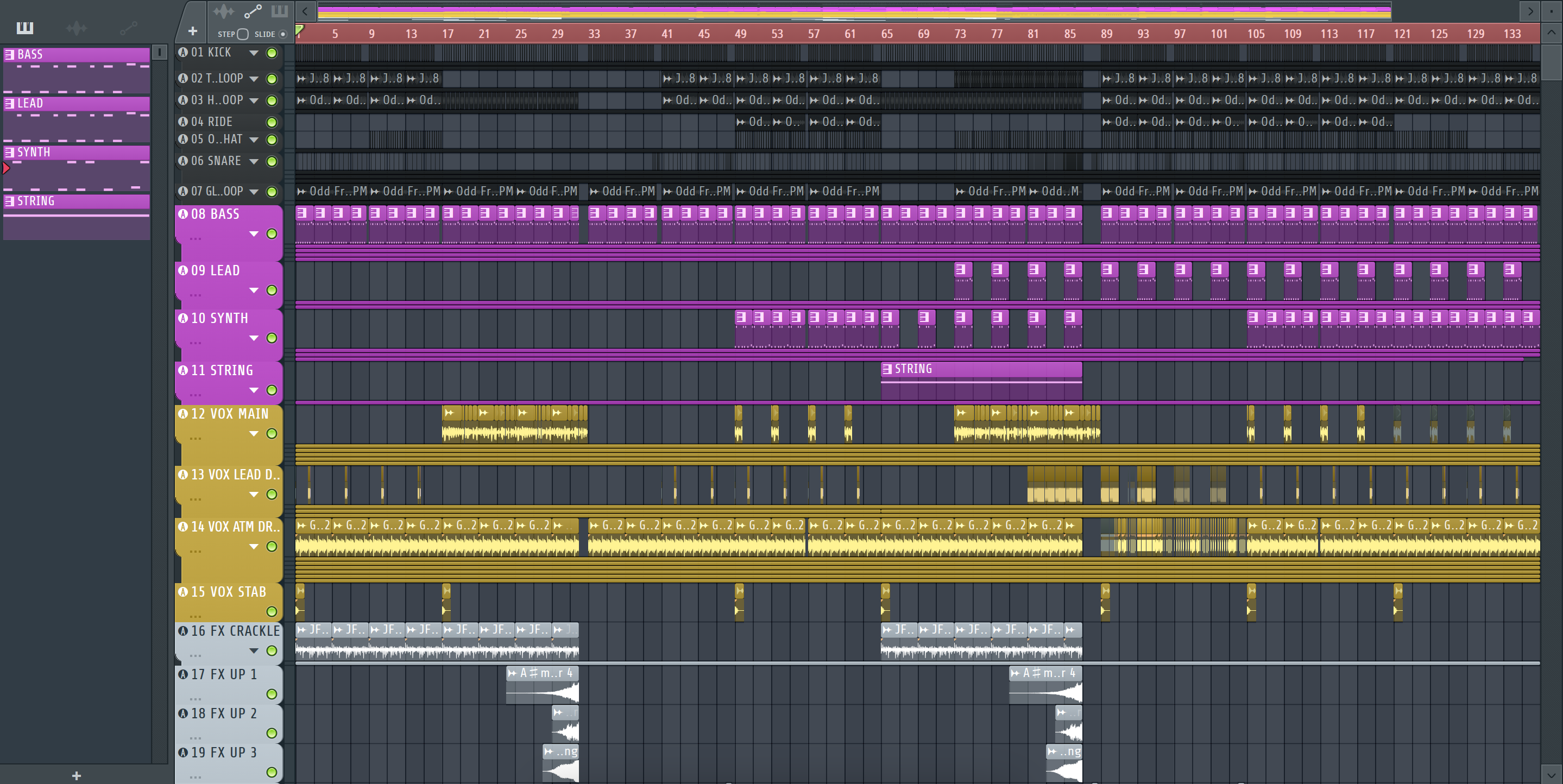This screenshot has height=784, width=1563.
Task: Select the 18 FX UP 2 track header
Action: pyautogui.click(x=229, y=723)
